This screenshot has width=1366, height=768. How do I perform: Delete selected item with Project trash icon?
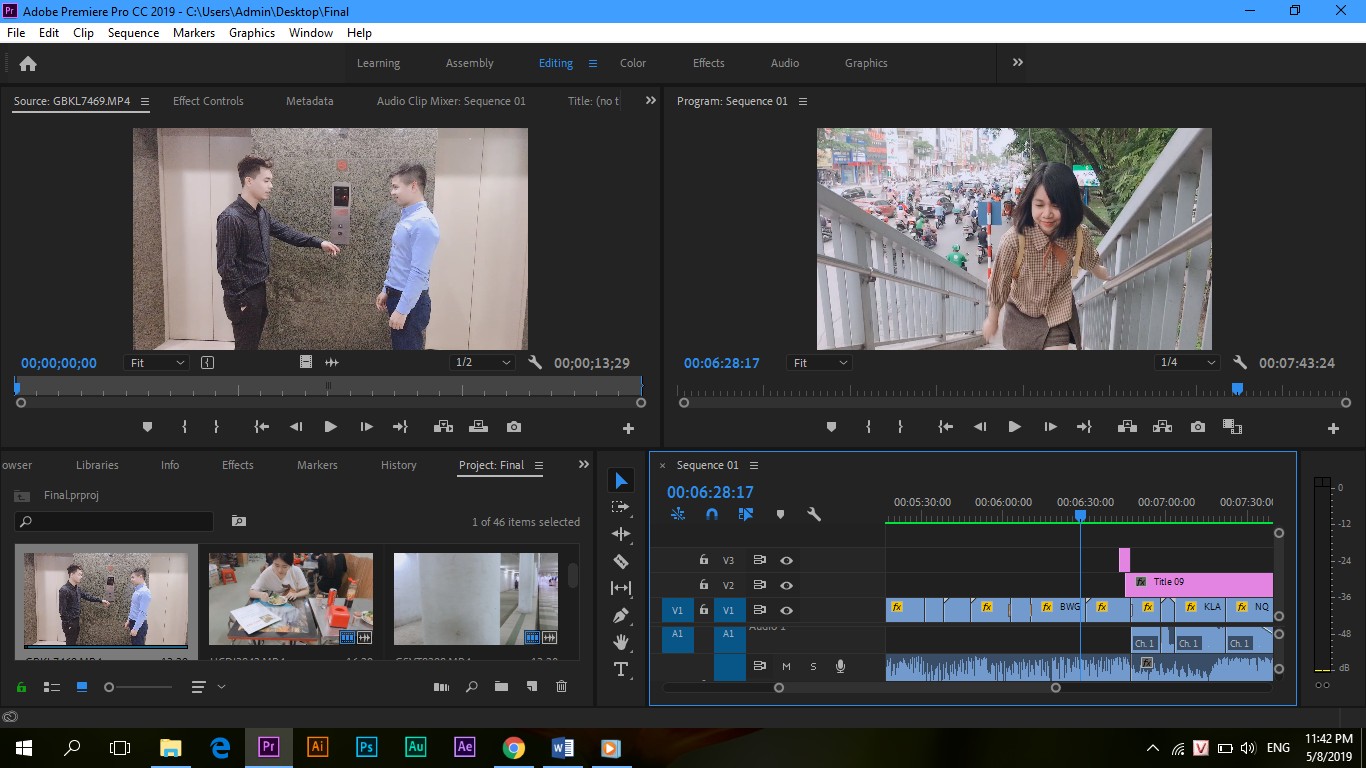point(561,687)
